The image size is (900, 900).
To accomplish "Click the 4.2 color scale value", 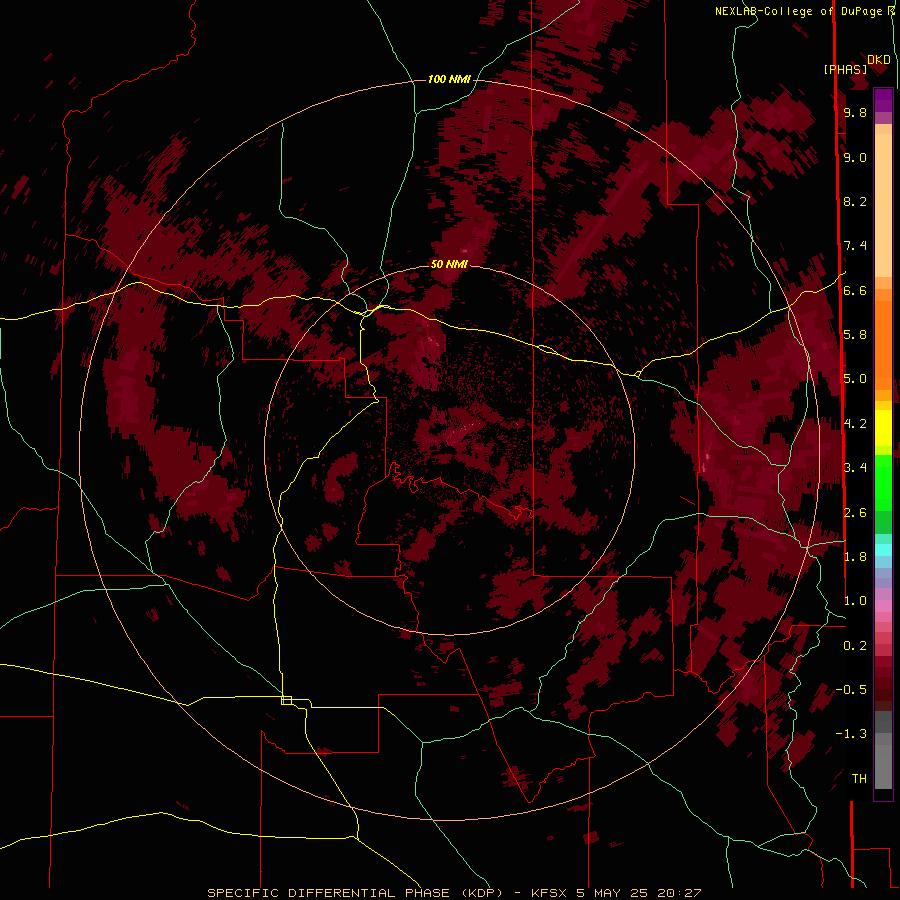I will click(855, 424).
